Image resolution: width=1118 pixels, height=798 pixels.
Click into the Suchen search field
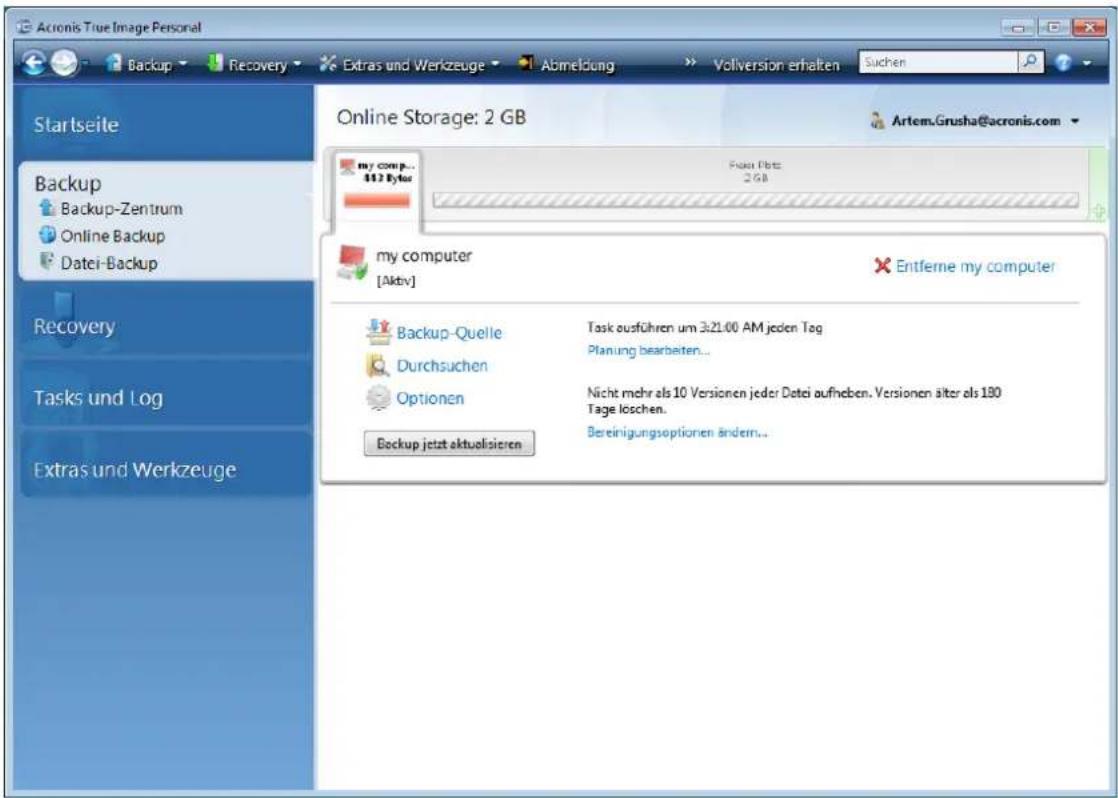938,62
